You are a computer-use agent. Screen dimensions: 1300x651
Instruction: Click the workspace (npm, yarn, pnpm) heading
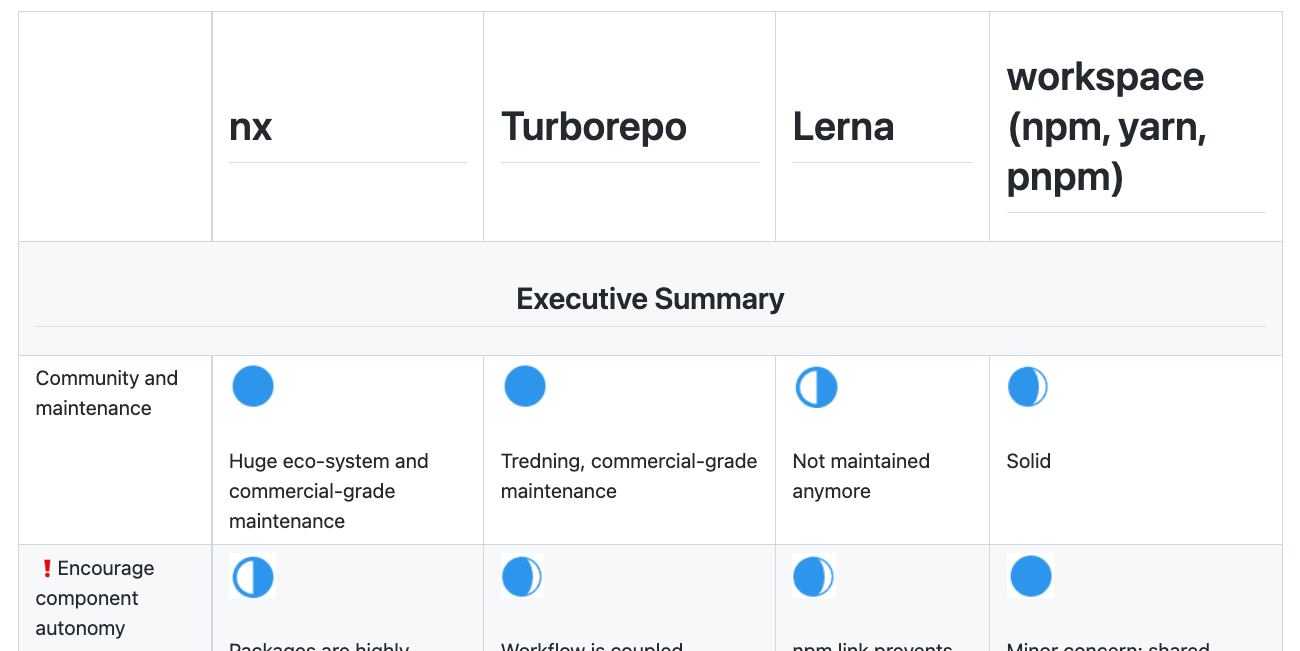pos(1107,126)
